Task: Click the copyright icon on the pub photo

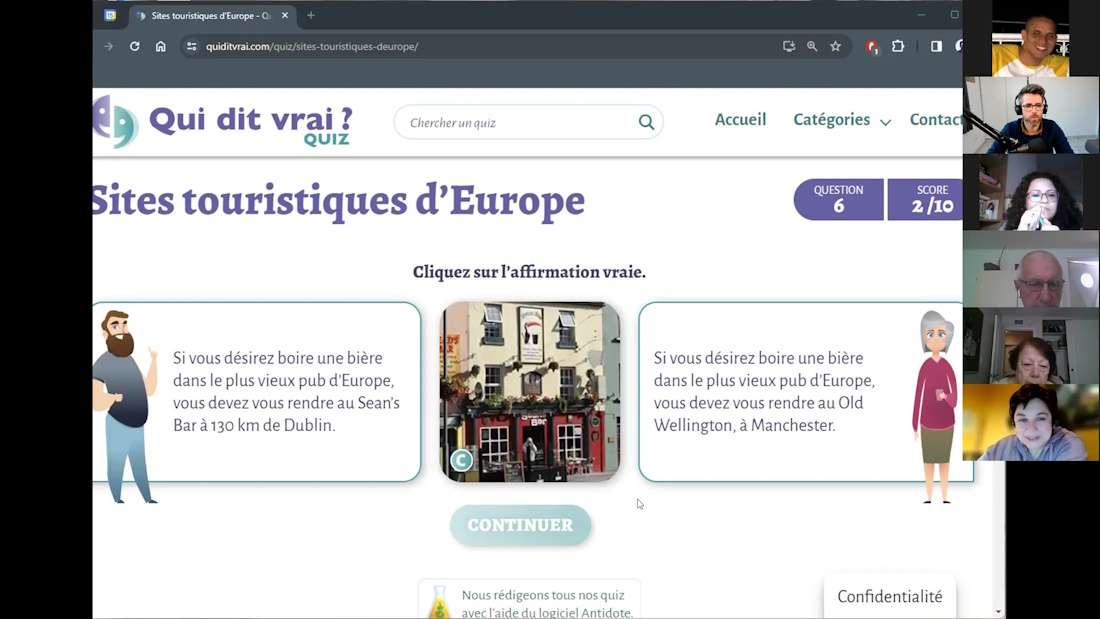Action: (462, 460)
